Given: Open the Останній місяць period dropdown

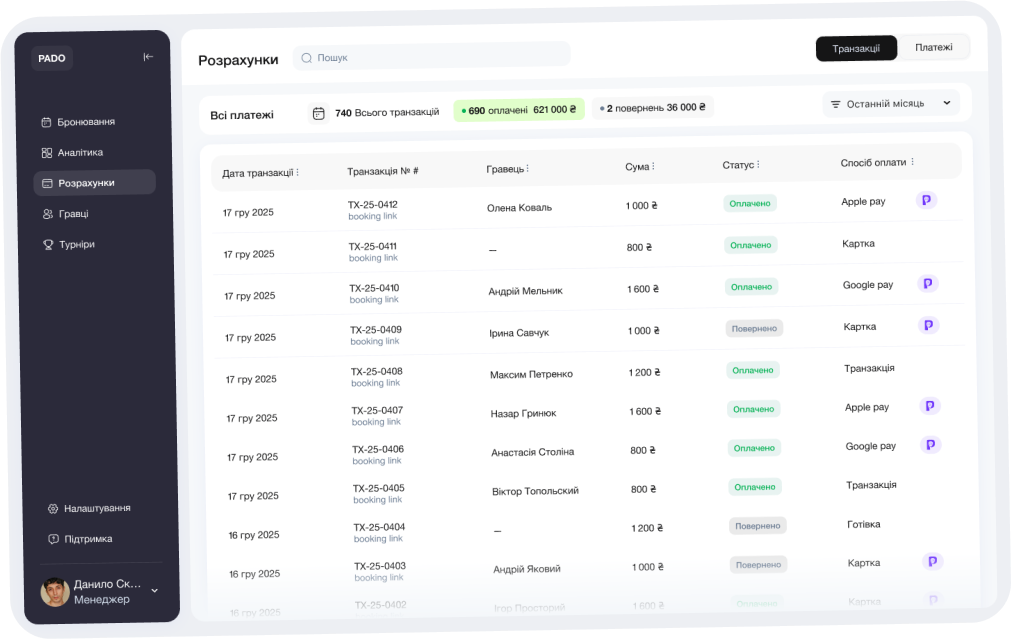Looking at the screenshot, I should coord(890,103).
